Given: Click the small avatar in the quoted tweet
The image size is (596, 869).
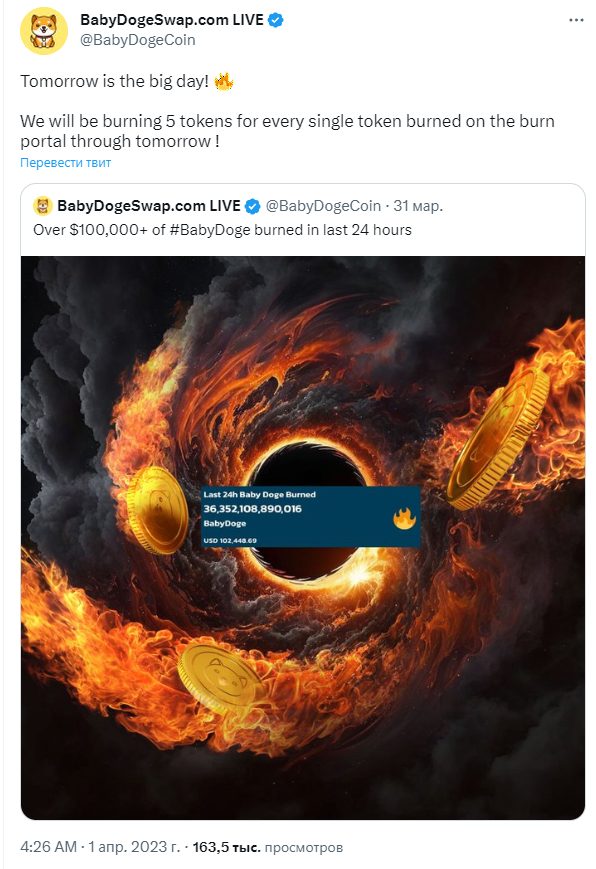Looking at the screenshot, I should (43, 206).
